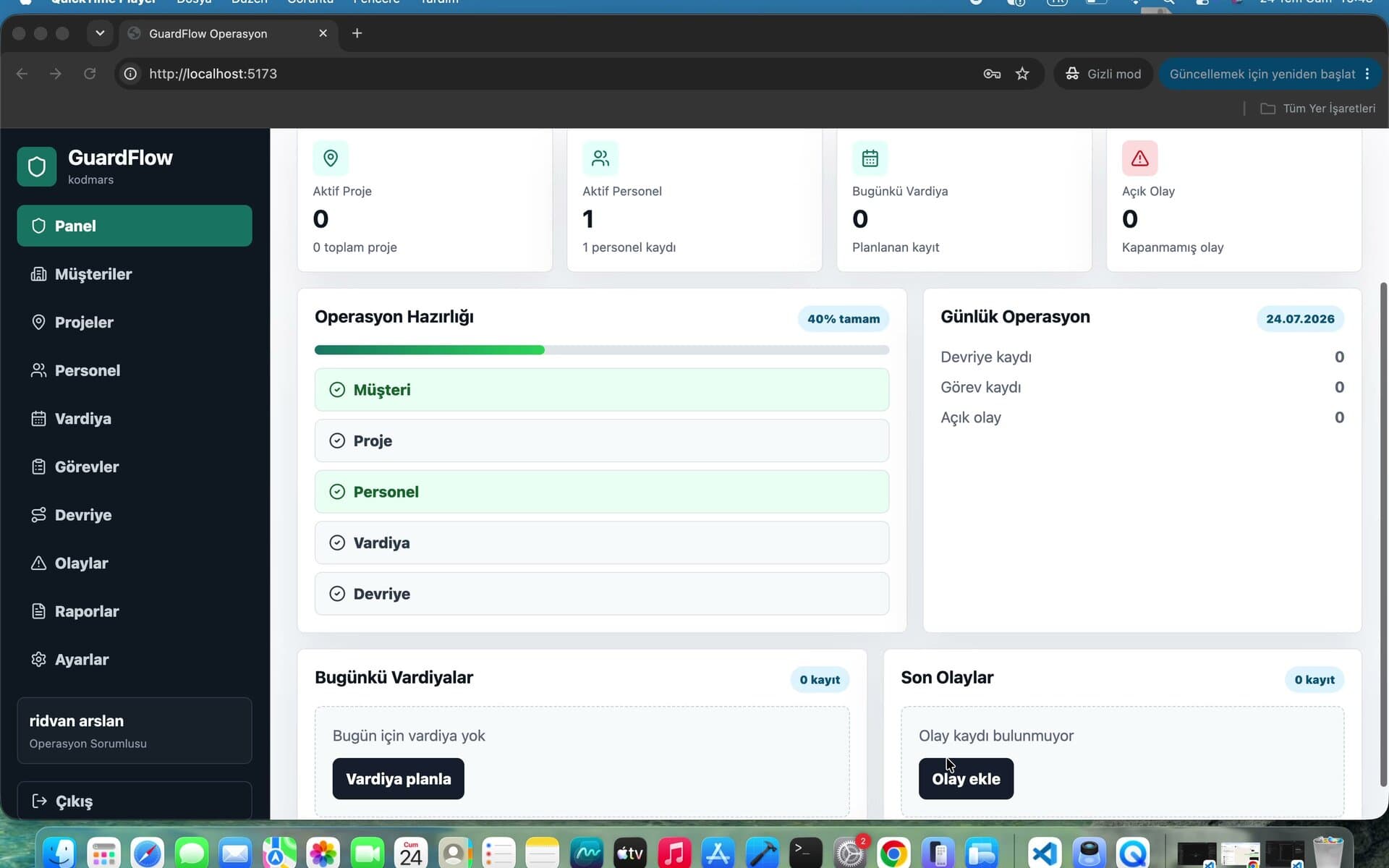Viewport: 1389px width, 868px height.
Task: Click the Gizli mod incognito button
Action: pyautogui.click(x=1103, y=74)
